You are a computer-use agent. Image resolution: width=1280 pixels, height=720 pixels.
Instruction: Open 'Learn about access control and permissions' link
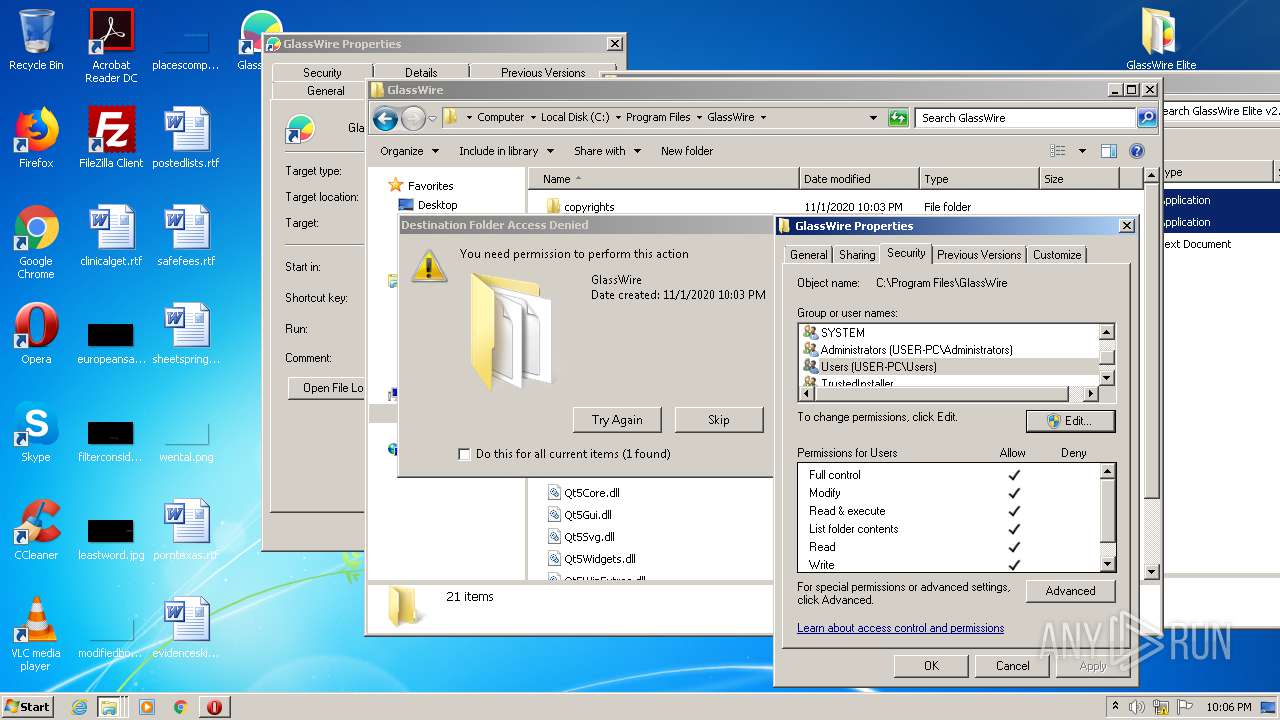coord(900,628)
